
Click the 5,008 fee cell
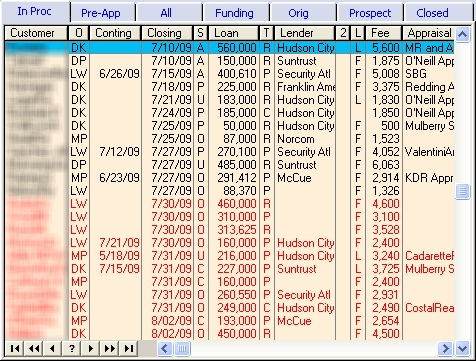tap(384, 74)
